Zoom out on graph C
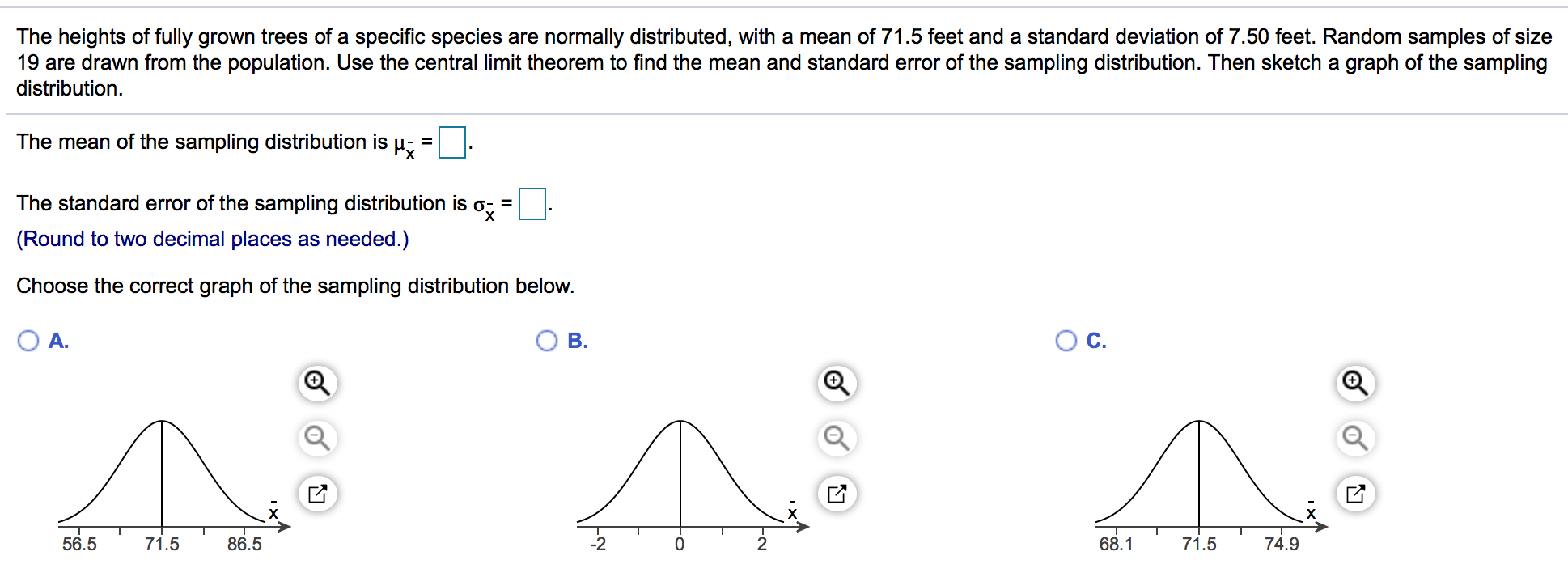The height and width of the screenshot is (573, 1568). (x=1355, y=438)
